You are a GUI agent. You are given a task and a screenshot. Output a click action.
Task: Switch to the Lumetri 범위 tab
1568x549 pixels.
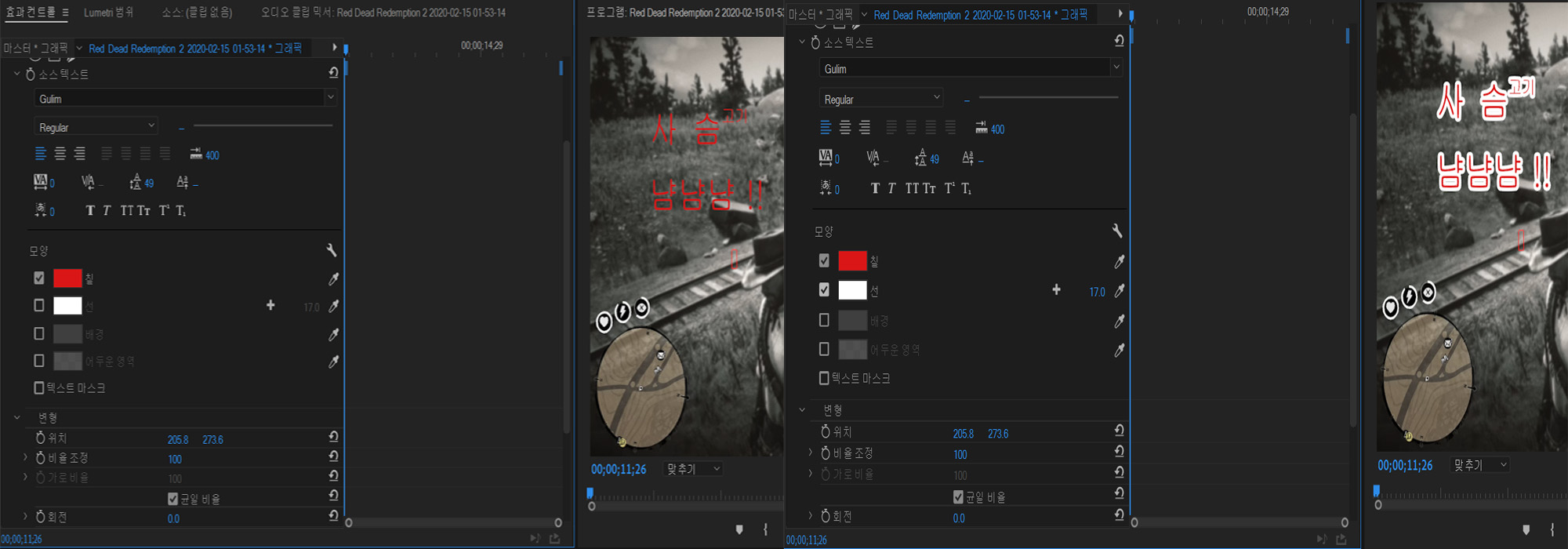pos(109,13)
